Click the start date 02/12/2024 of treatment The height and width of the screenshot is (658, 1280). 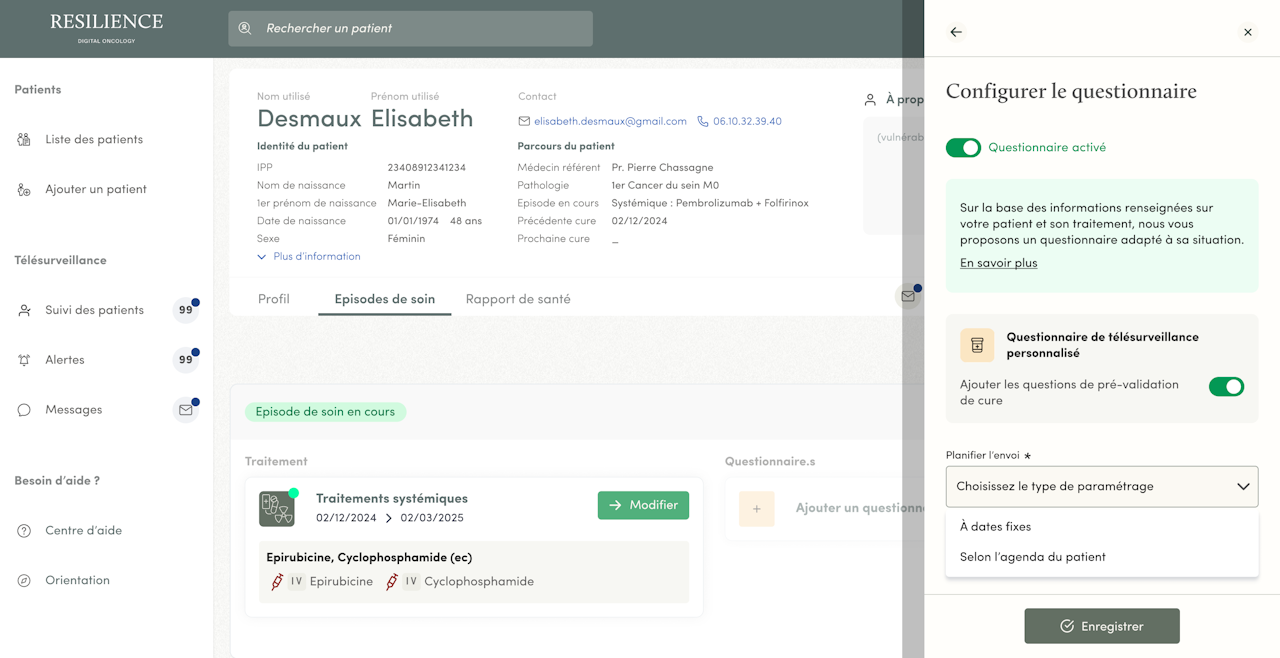[x=346, y=518]
